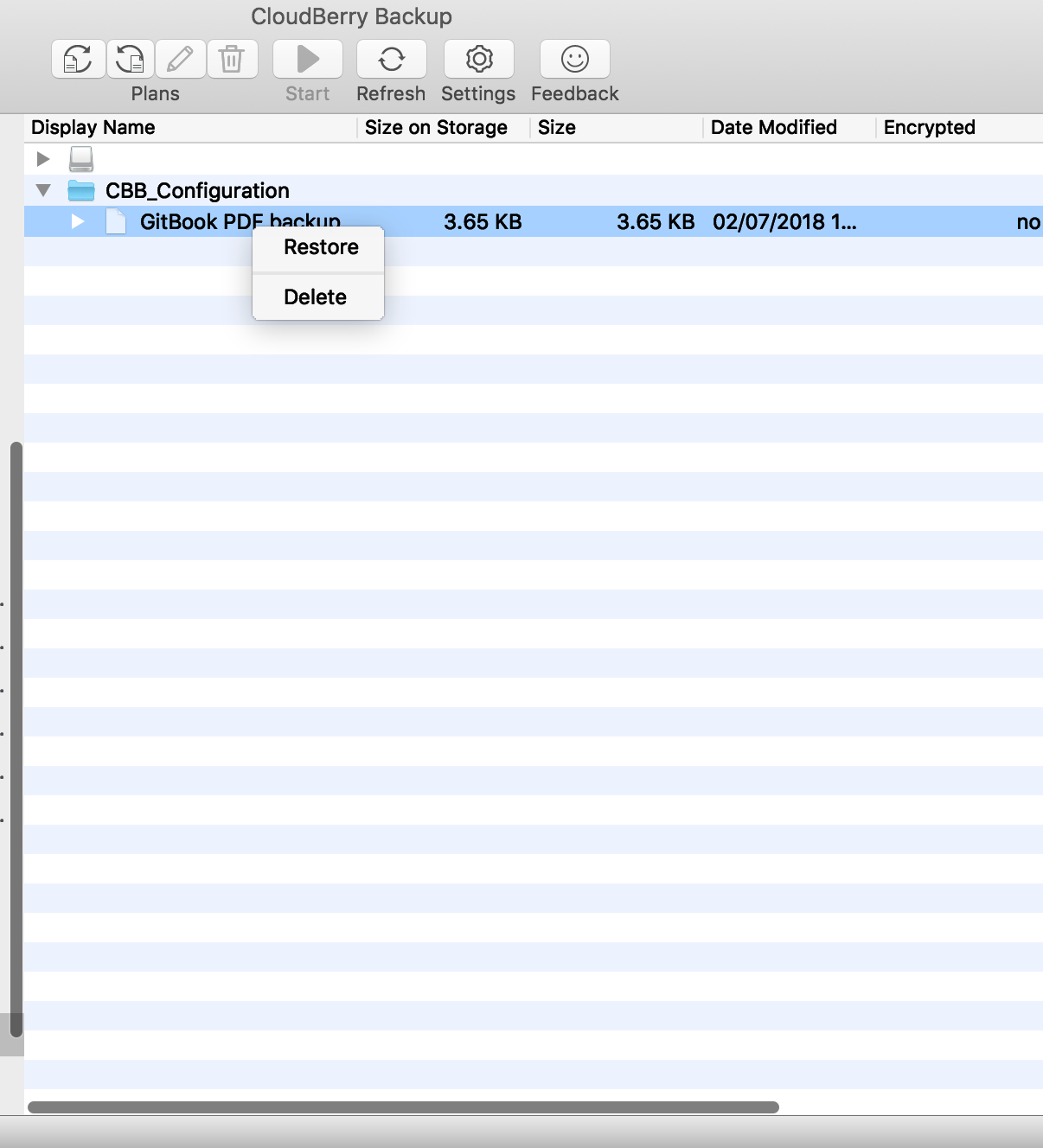Expand the GitBook PDF backup entry
This screenshot has height=1148, width=1043.
[78, 221]
